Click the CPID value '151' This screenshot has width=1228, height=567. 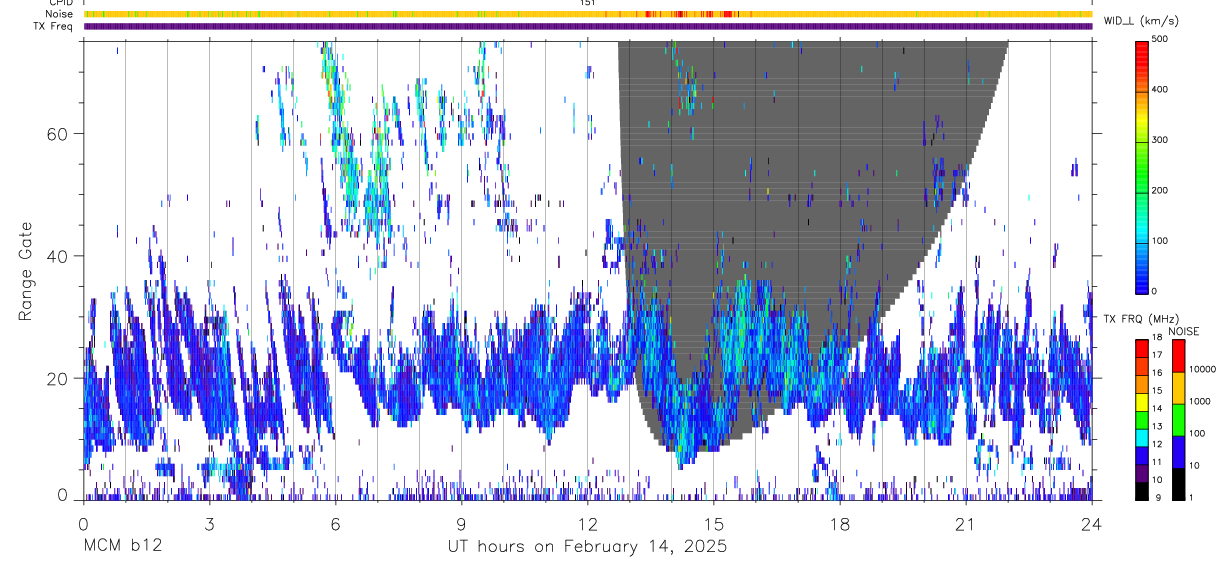click(587, 3)
